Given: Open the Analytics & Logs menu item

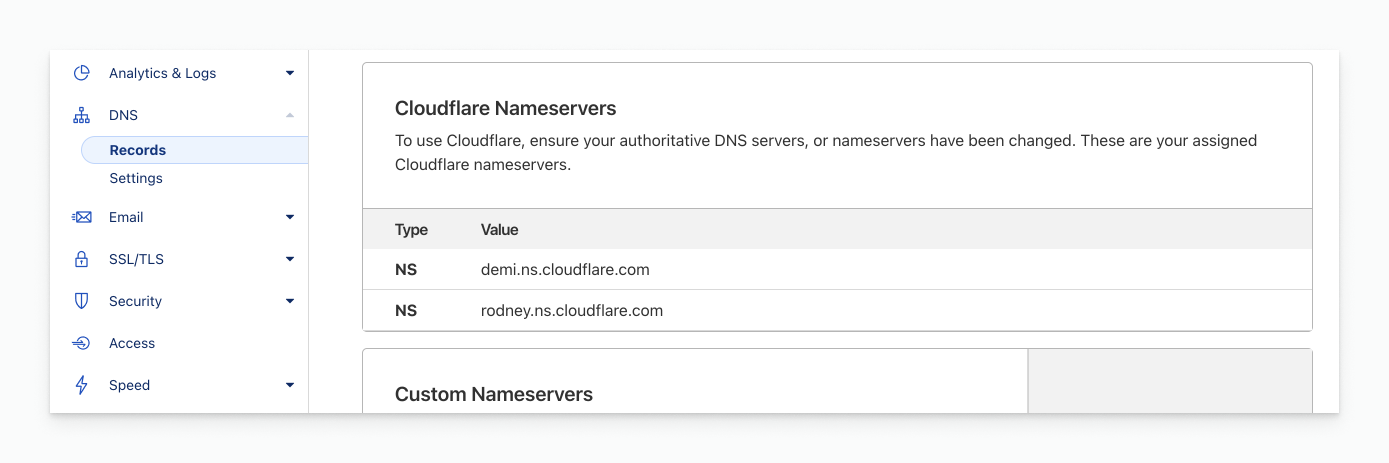Looking at the screenshot, I should click(x=162, y=73).
